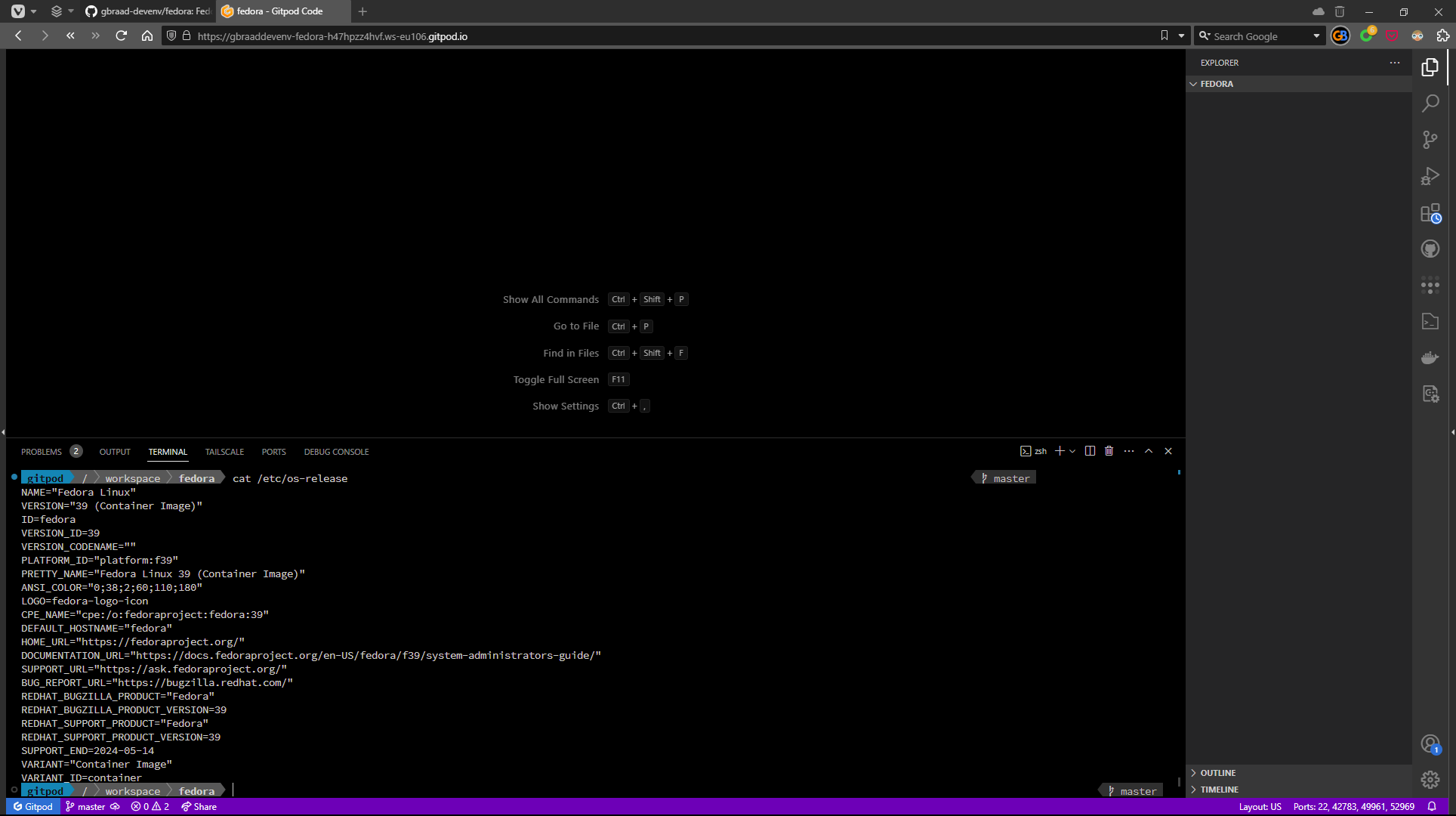The width and height of the screenshot is (1456, 816).
Task: Open terminal panel more actions
Action: [x=1129, y=451]
